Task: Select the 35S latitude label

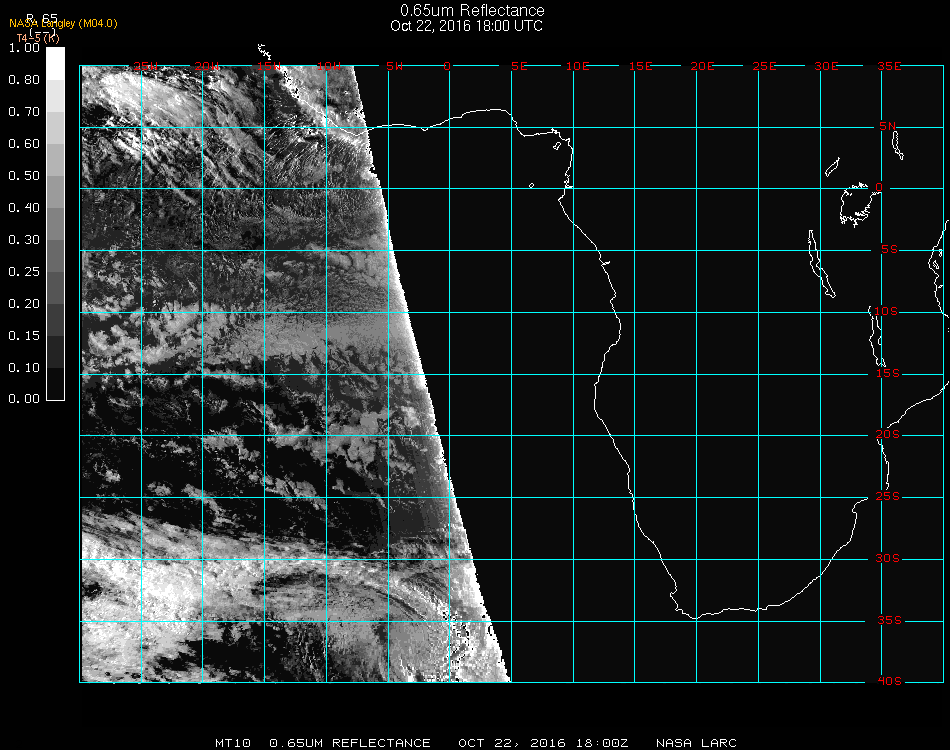Action: [x=889, y=620]
